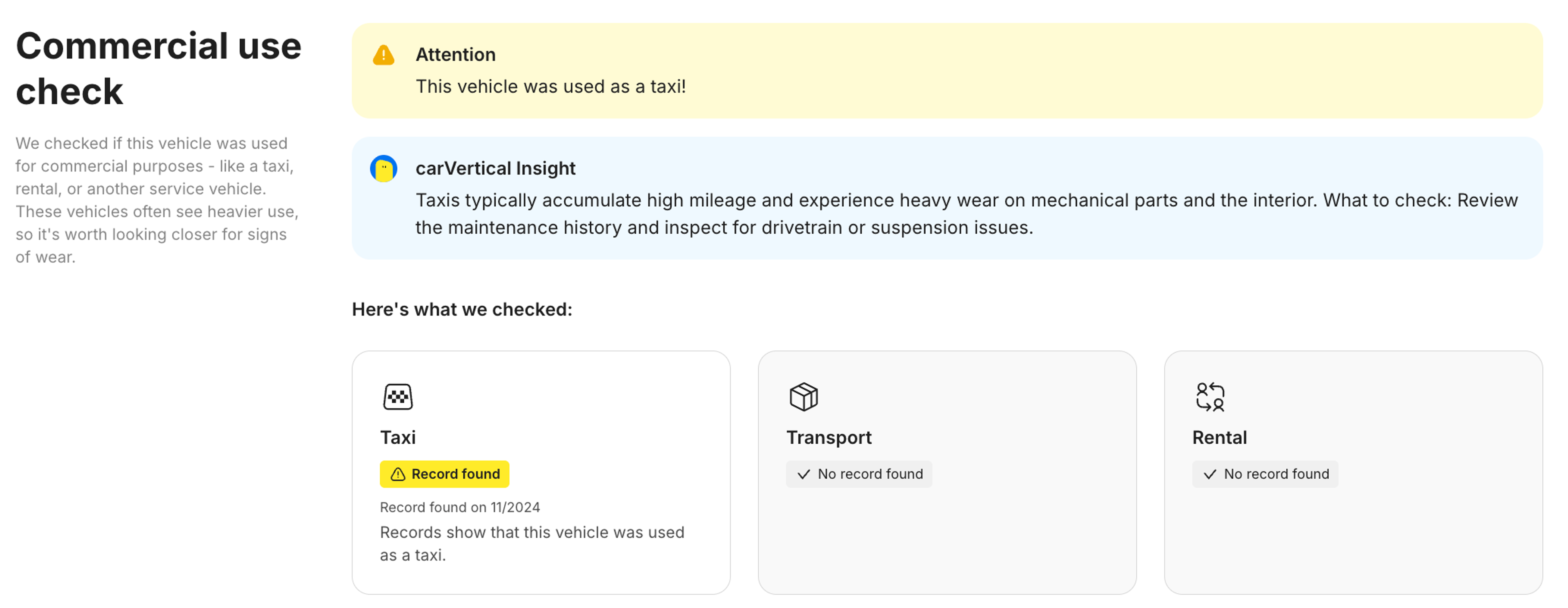Click the 'Record found on 11/2024' text
1568x608 pixels.
click(459, 507)
